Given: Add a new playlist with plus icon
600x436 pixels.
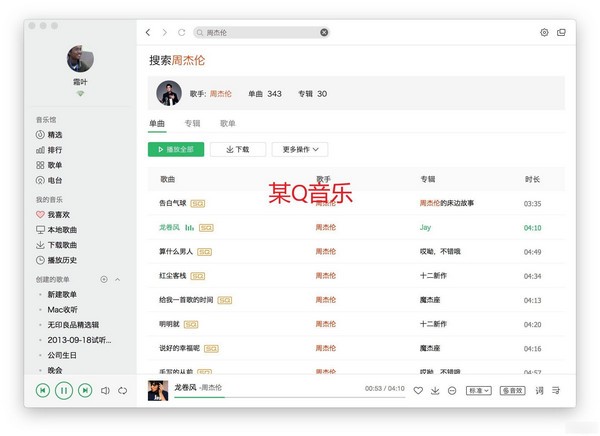Looking at the screenshot, I should 104,279.
